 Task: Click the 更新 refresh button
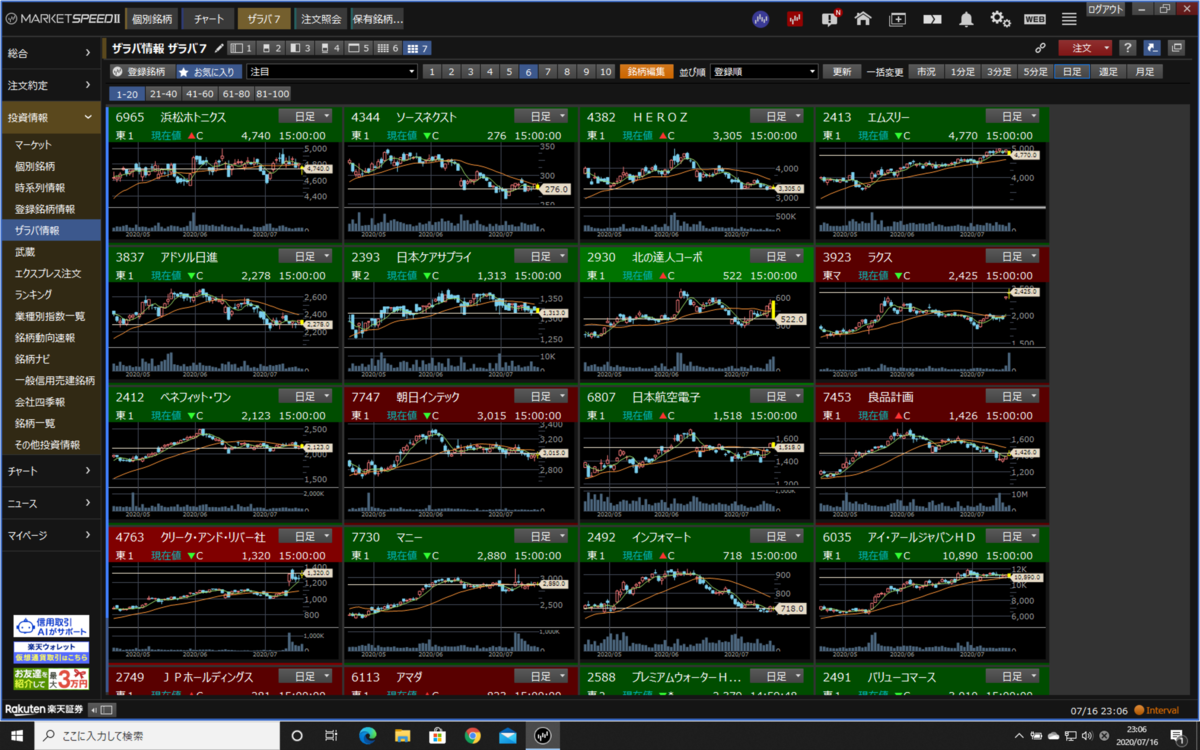(x=841, y=72)
